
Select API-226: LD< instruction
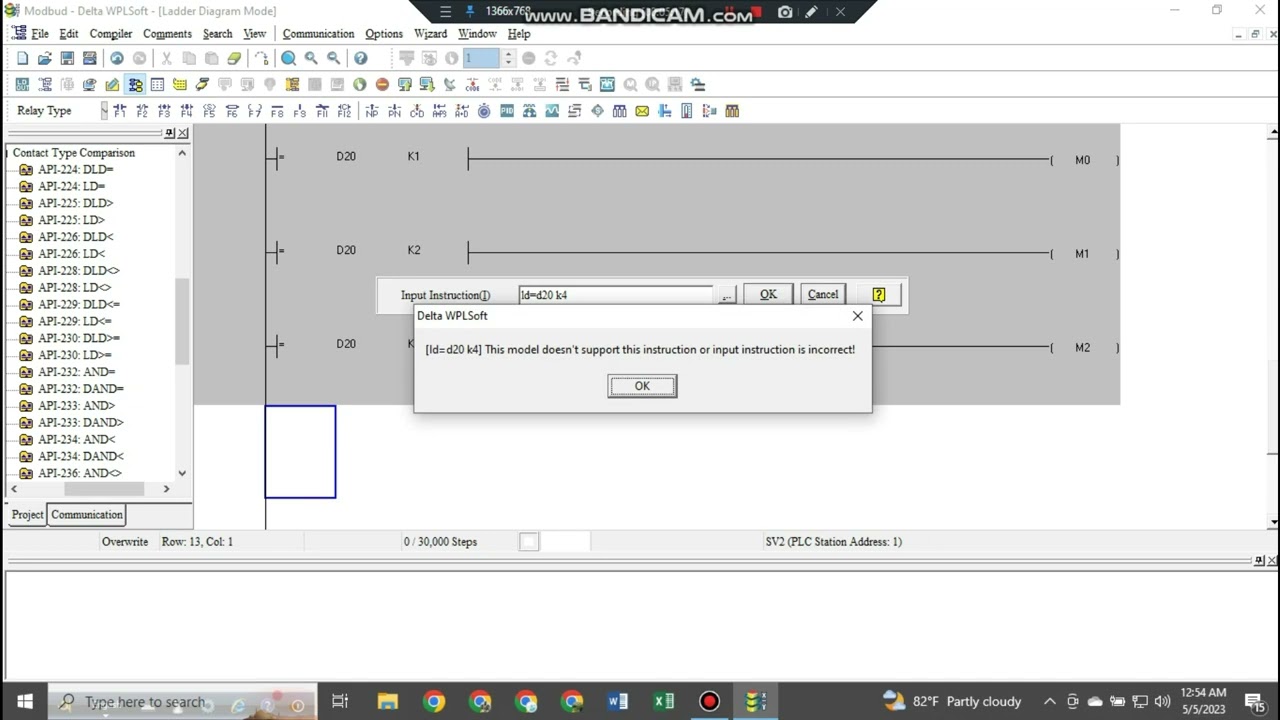pyautogui.click(x=71, y=254)
